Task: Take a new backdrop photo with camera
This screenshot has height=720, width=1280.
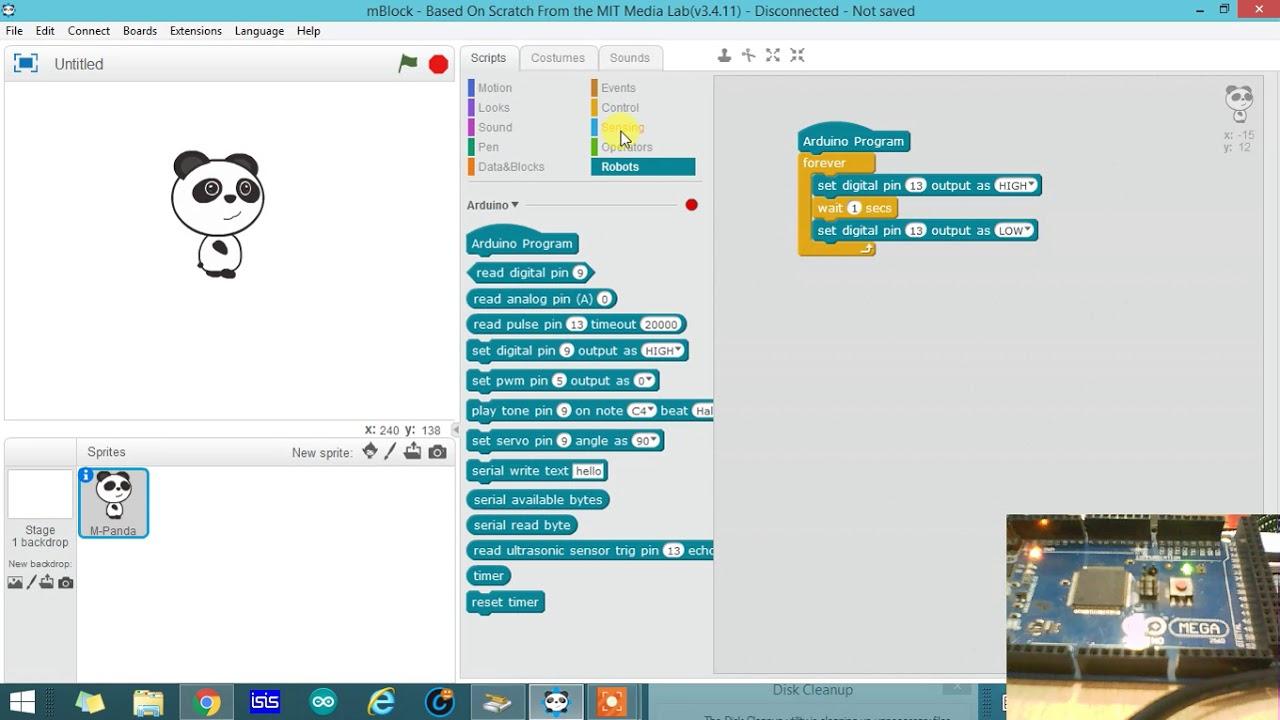Action: (66, 582)
